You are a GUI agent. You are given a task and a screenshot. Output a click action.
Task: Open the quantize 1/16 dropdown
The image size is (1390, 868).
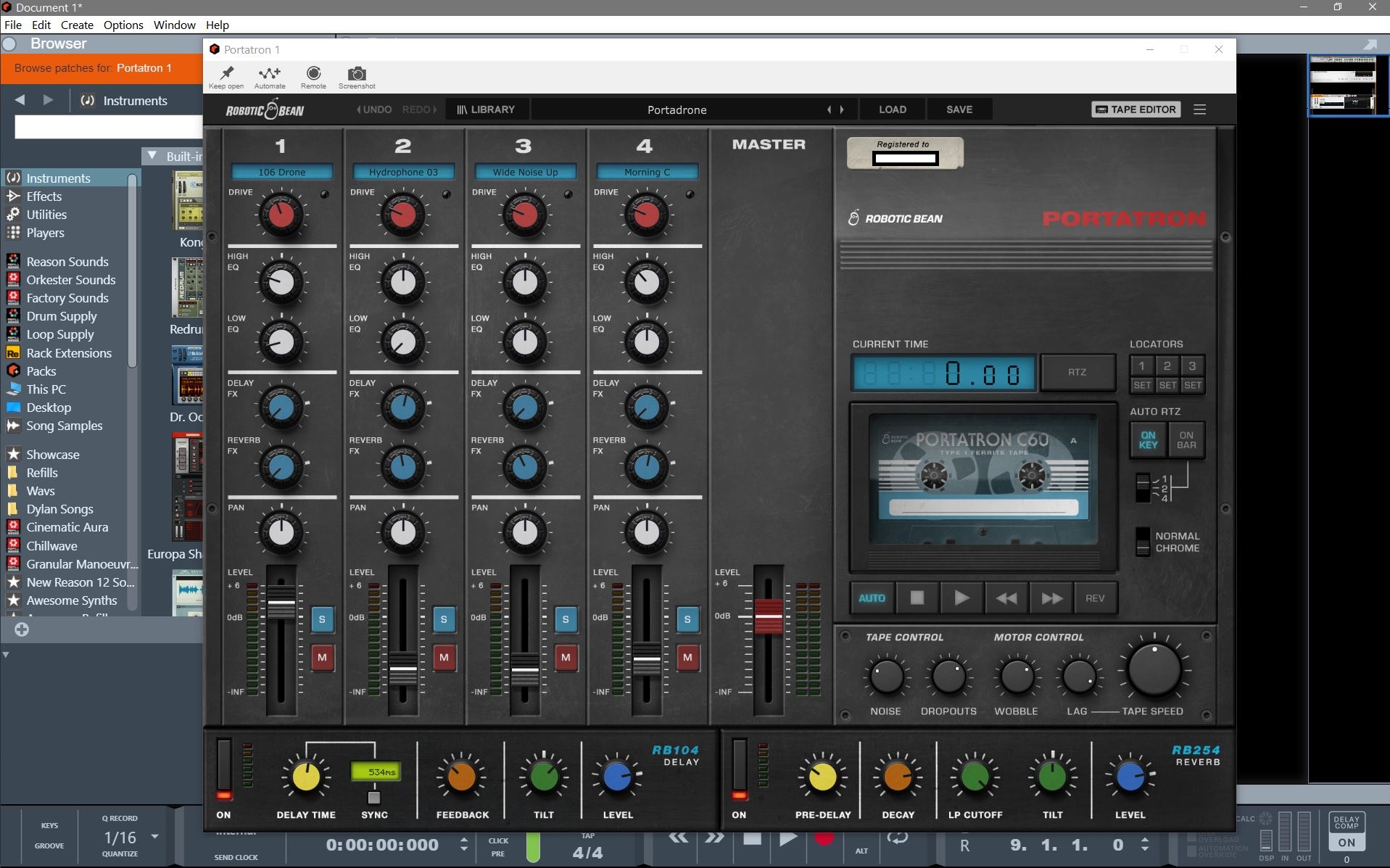(x=154, y=837)
